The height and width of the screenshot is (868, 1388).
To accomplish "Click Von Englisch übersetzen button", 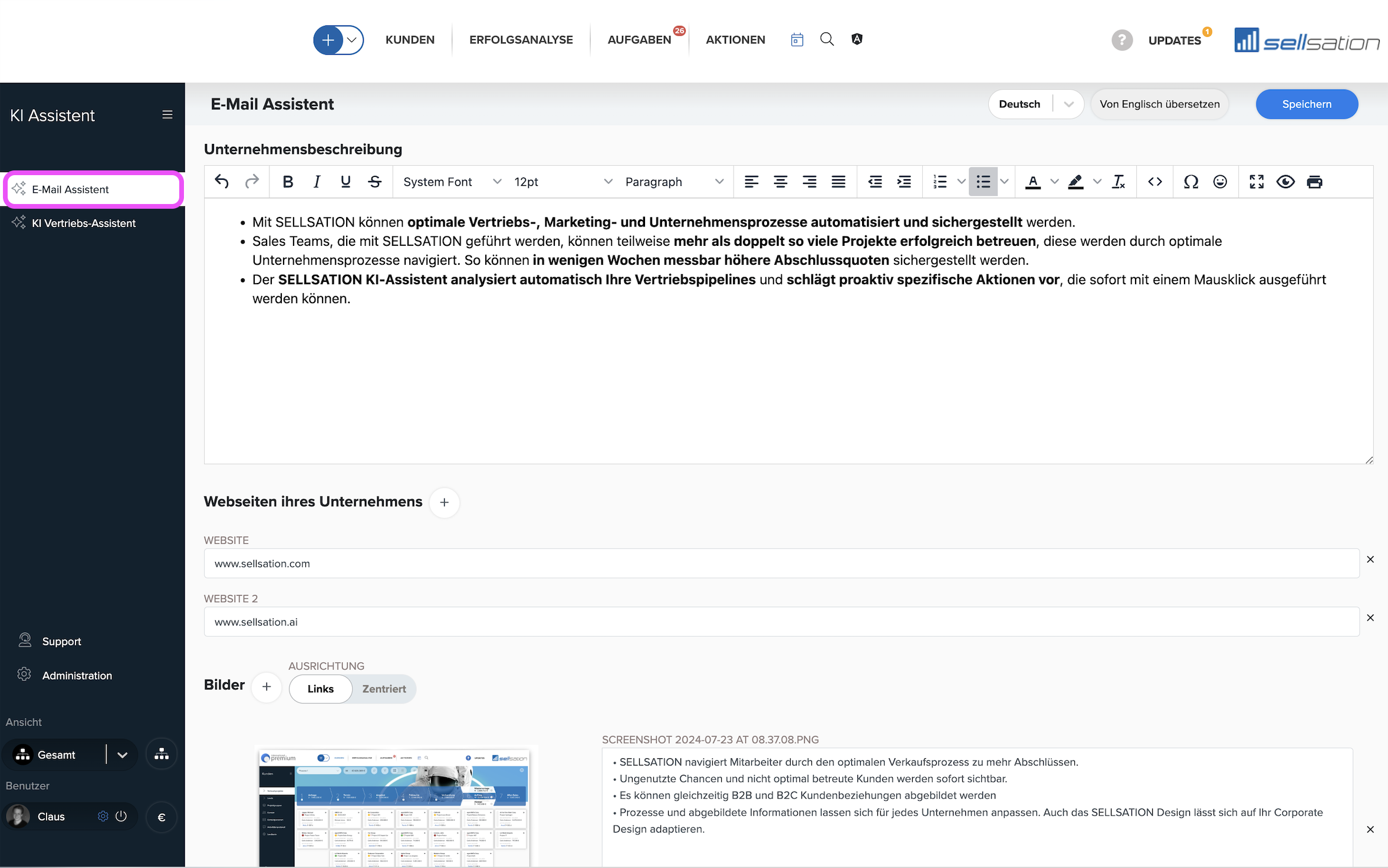I will 1159,104.
